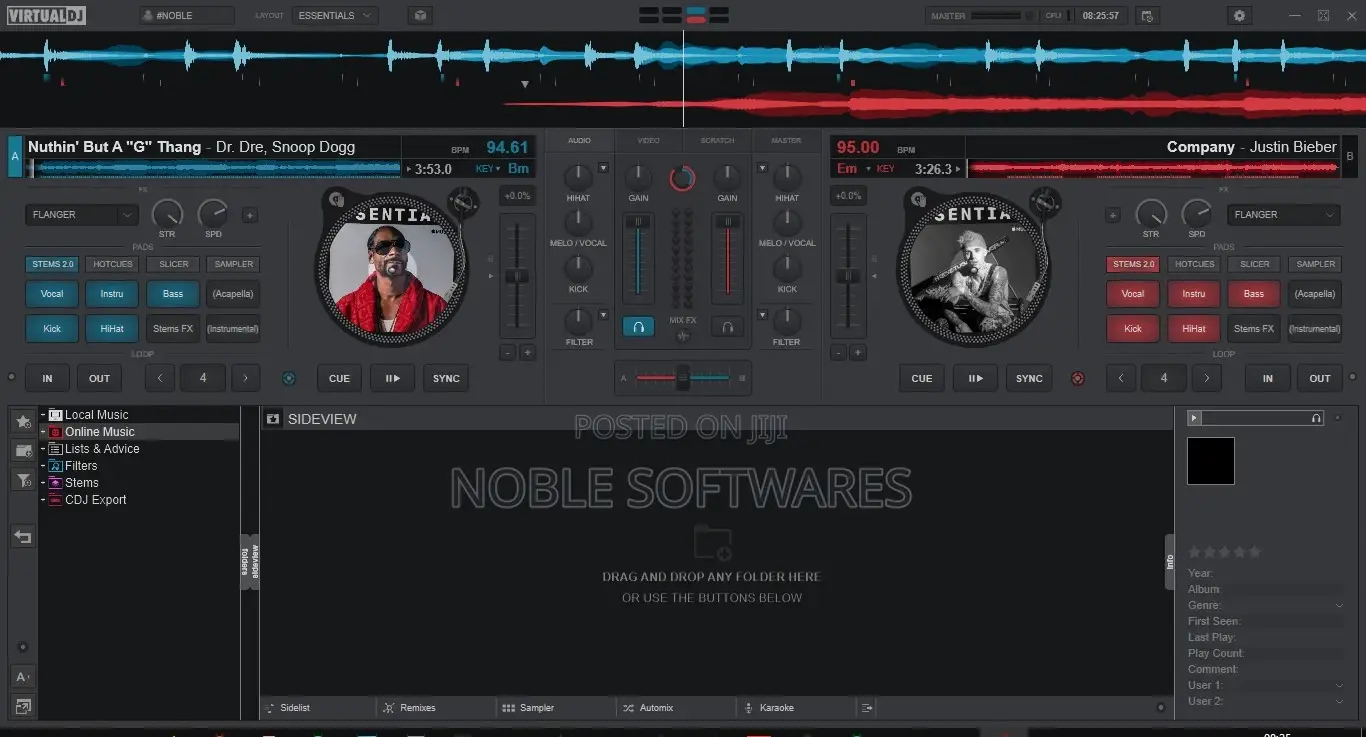Open dropdown arrow beside left HIHAT knob

(x=603, y=168)
